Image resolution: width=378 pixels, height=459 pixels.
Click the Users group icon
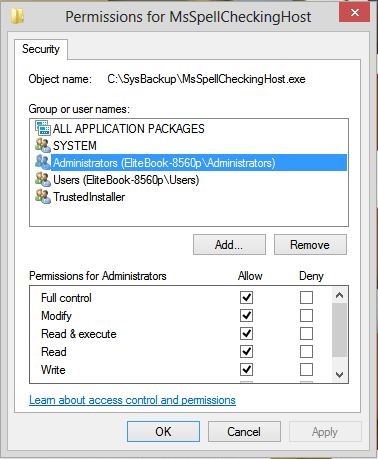point(43,180)
